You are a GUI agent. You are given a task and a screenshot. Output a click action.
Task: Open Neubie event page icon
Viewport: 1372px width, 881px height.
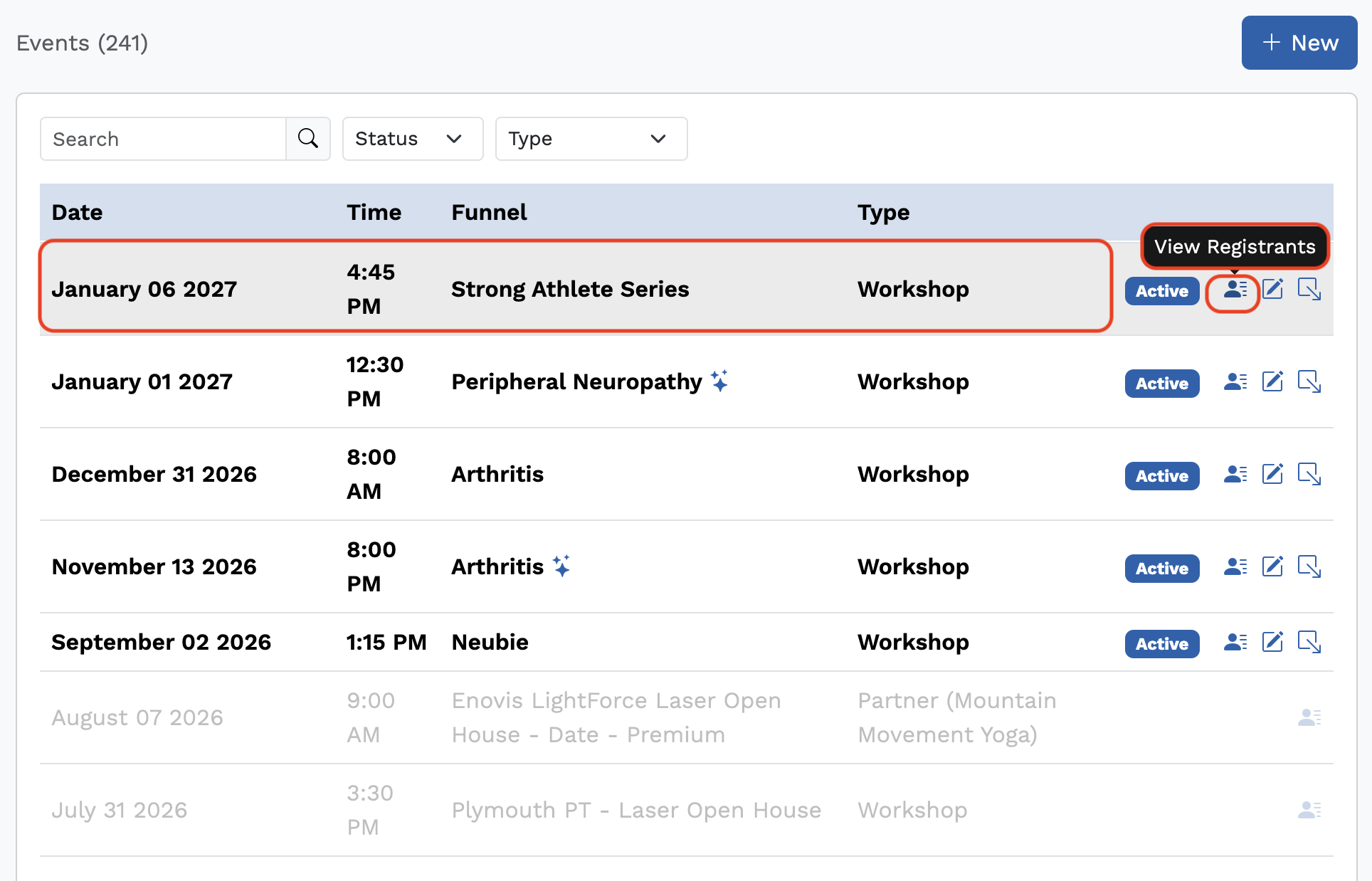tap(1309, 642)
